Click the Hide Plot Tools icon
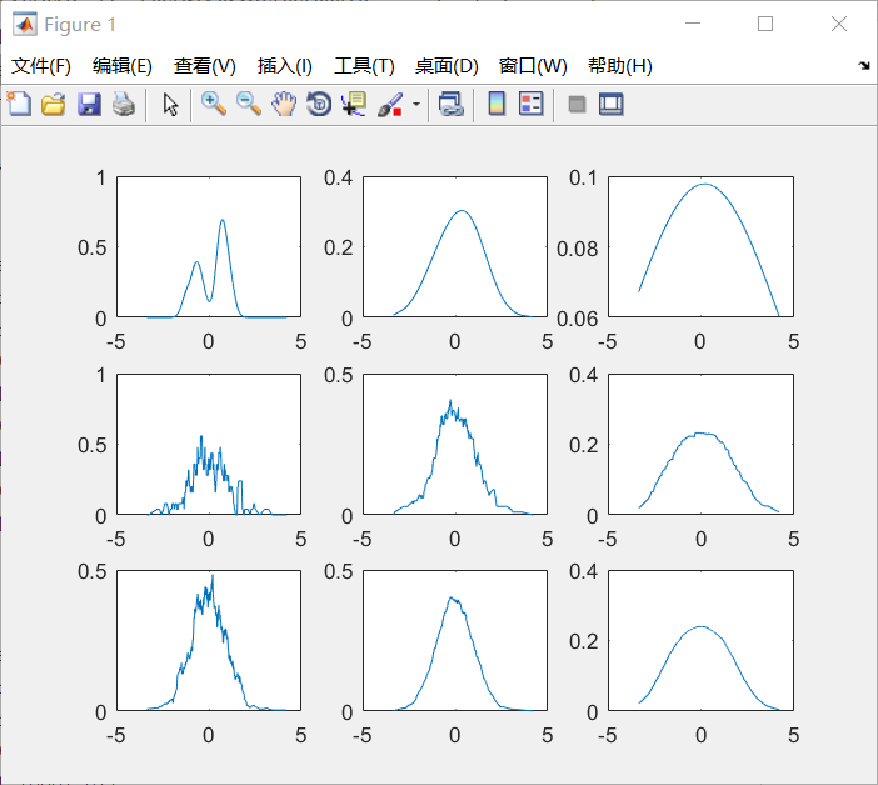 pyautogui.click(x=577, y=105)
